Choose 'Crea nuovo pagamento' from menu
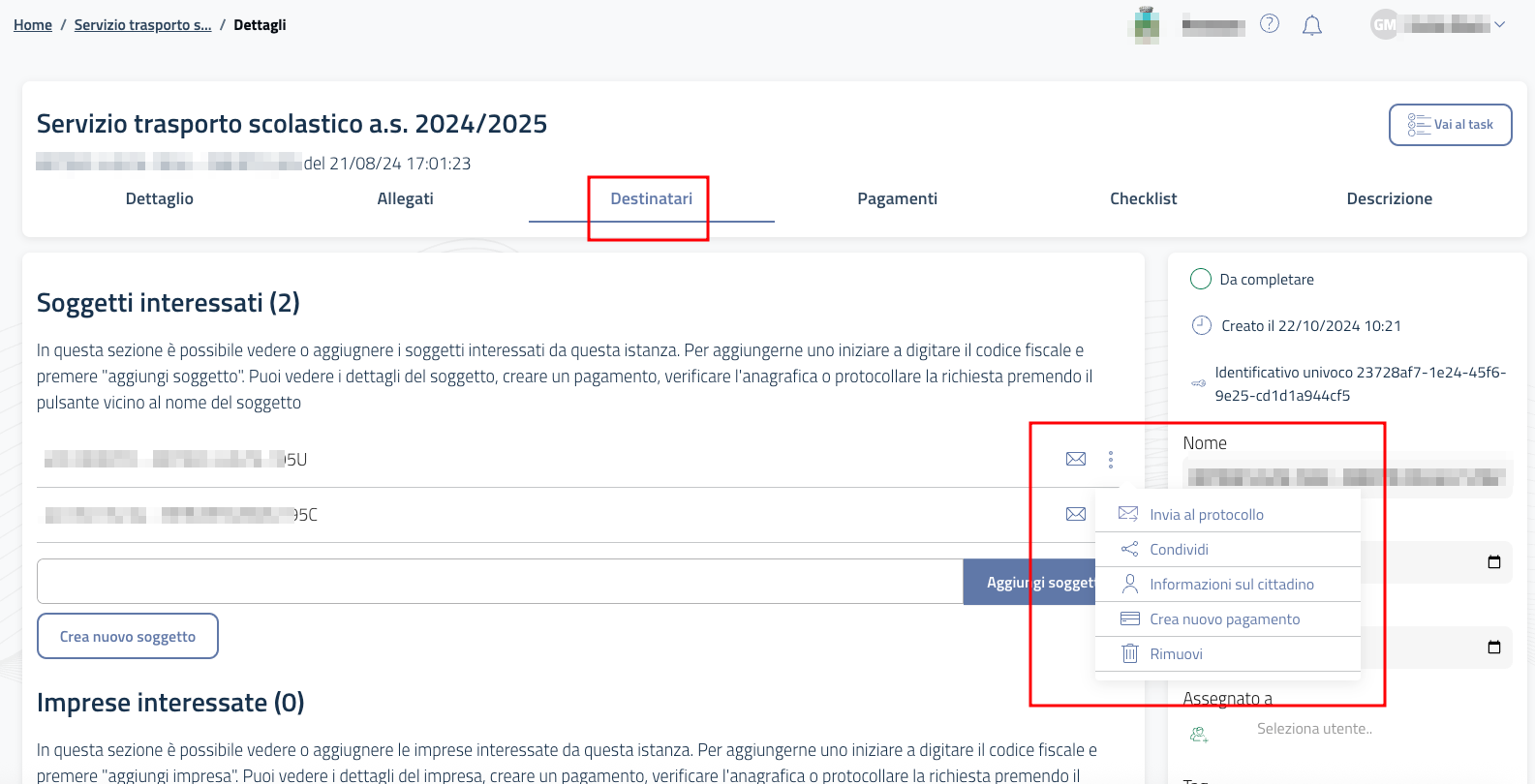1535x784 pixels. [1224, 619]
